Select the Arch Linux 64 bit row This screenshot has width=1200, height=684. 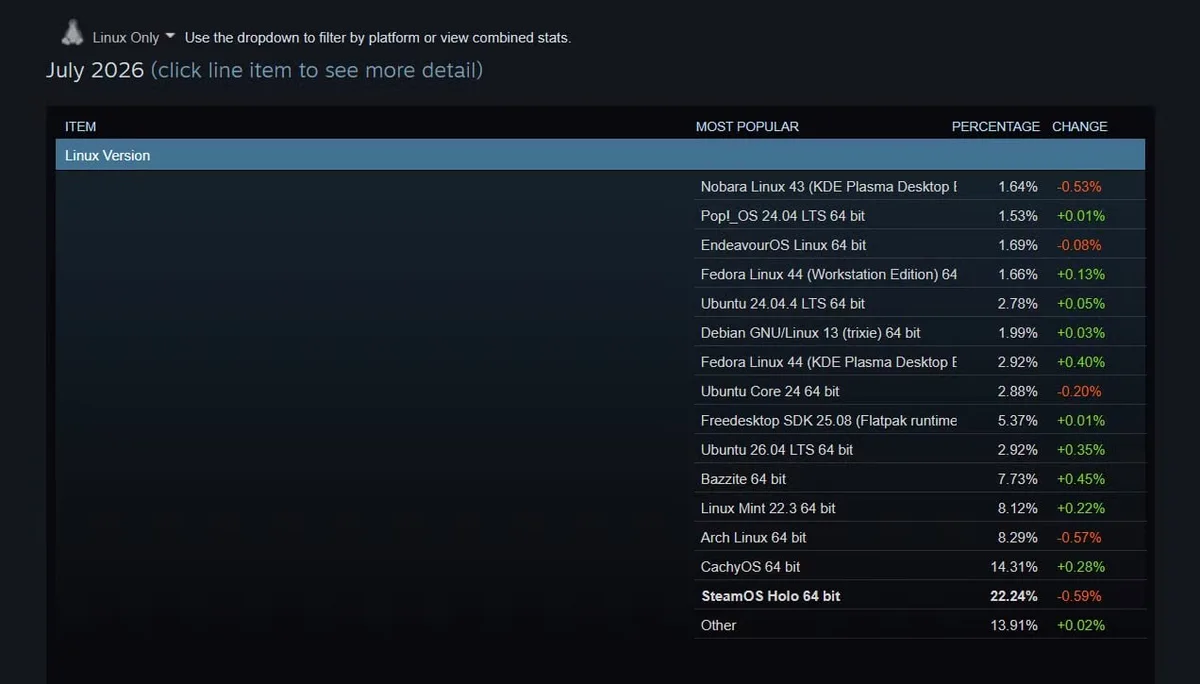(920, 537)
